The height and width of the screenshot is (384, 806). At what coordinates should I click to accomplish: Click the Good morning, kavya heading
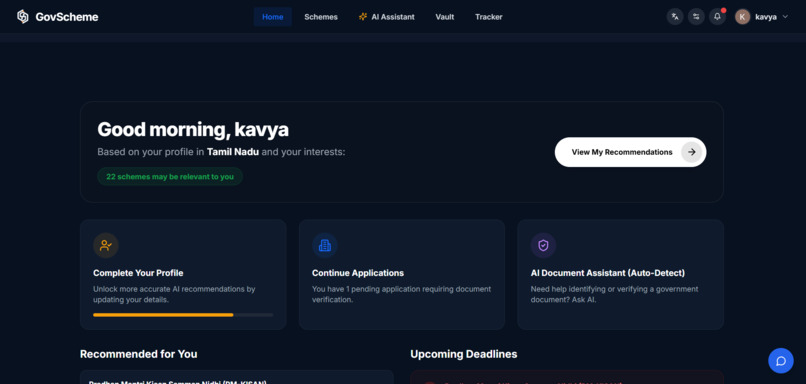click(193, 130)
